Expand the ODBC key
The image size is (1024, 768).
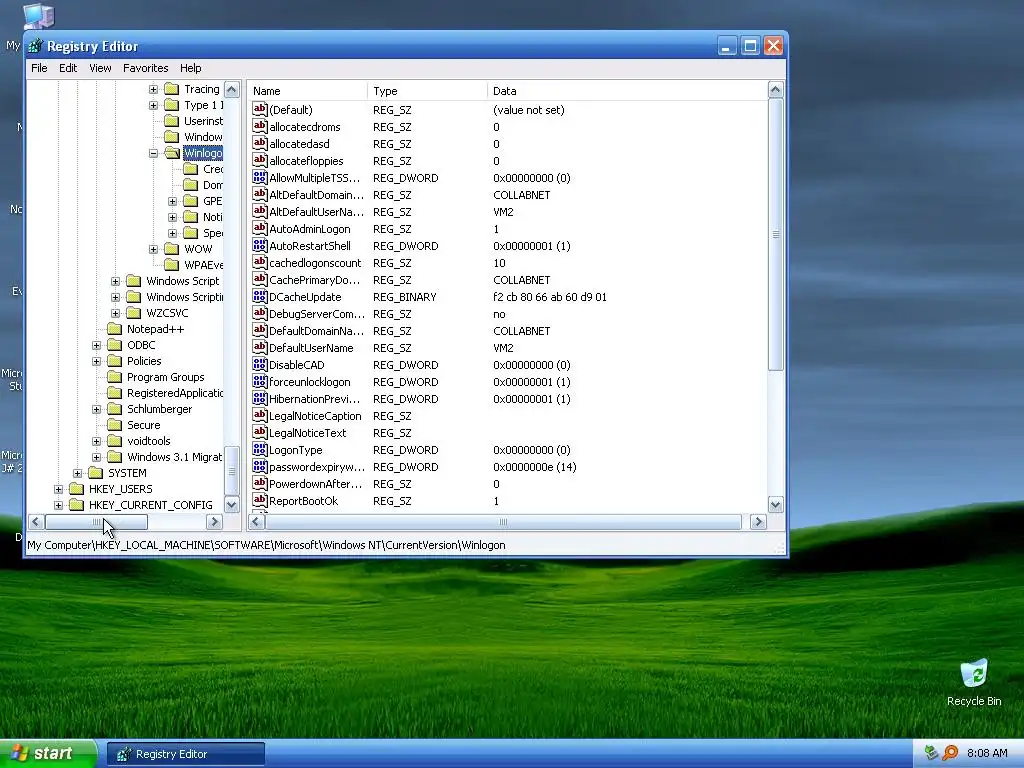coord(97,345)
